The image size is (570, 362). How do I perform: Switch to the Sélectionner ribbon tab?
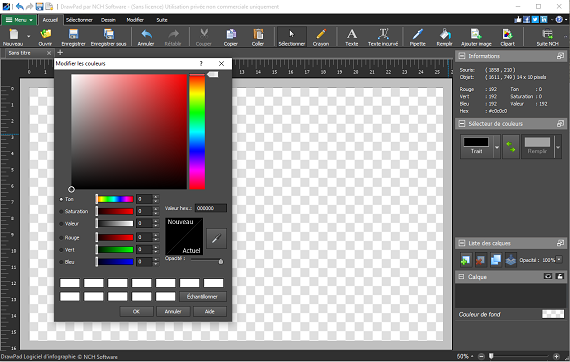pyautogui.click(x=79, y=20)
